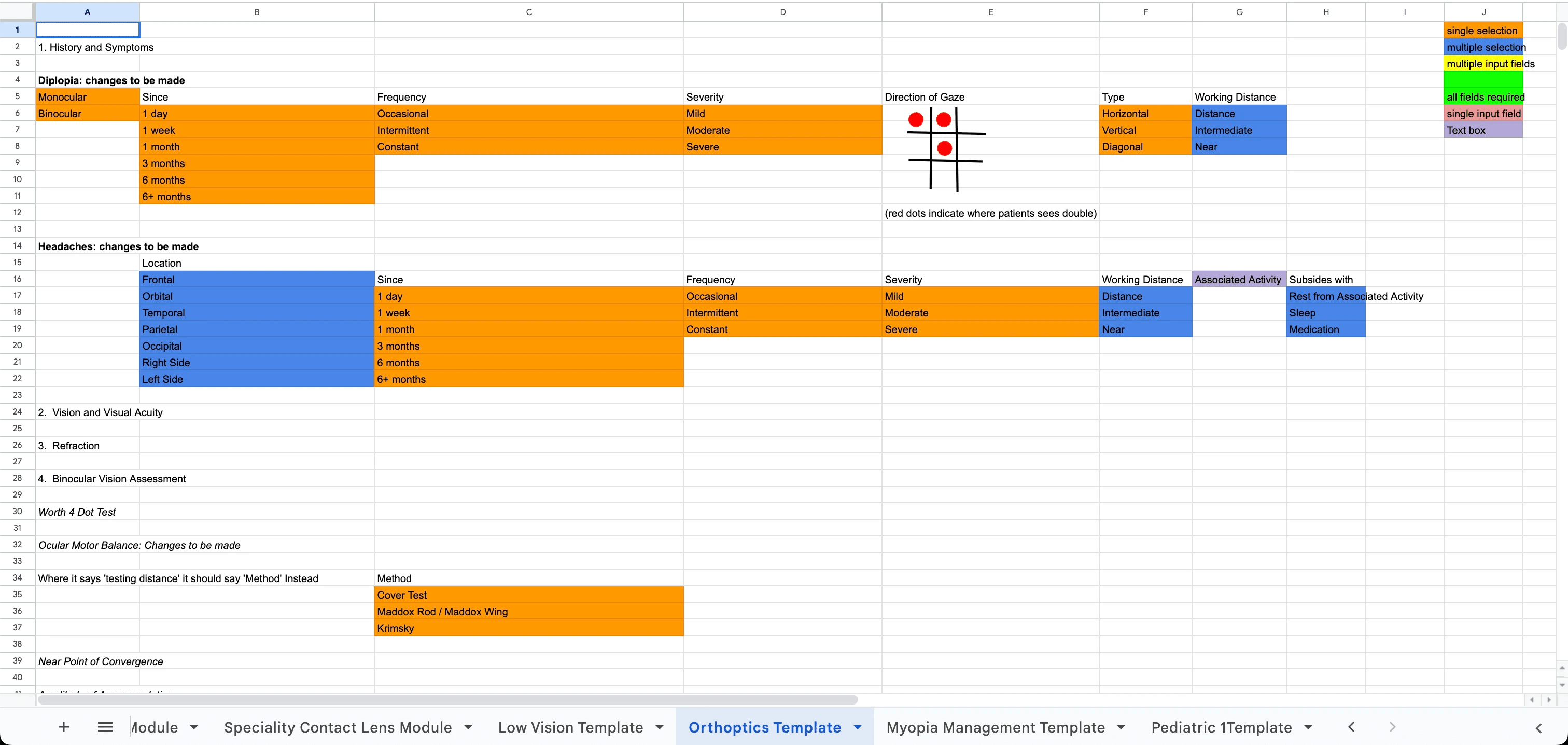This screenshot has height=745, width=1568.
Task: Click the red dots gaze diagram
Action: (x=945, y=148)
